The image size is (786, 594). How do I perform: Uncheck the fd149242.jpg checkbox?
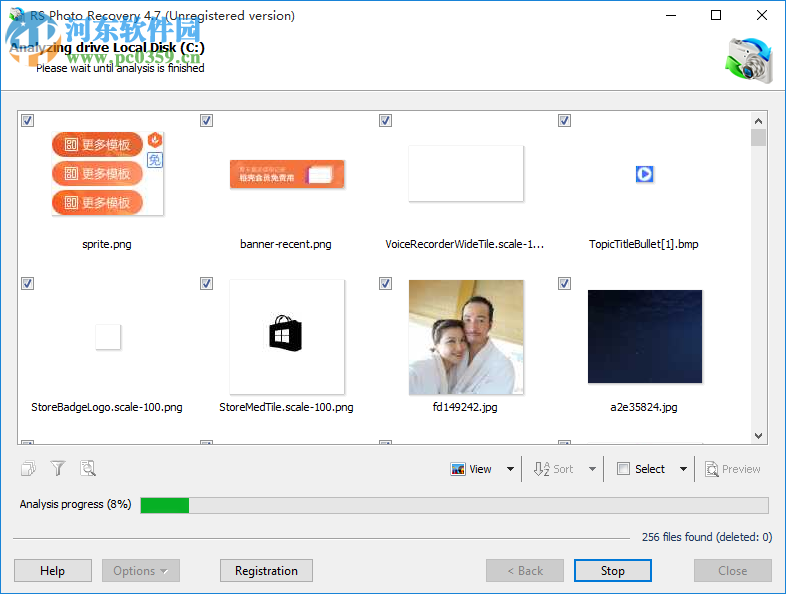385,283
